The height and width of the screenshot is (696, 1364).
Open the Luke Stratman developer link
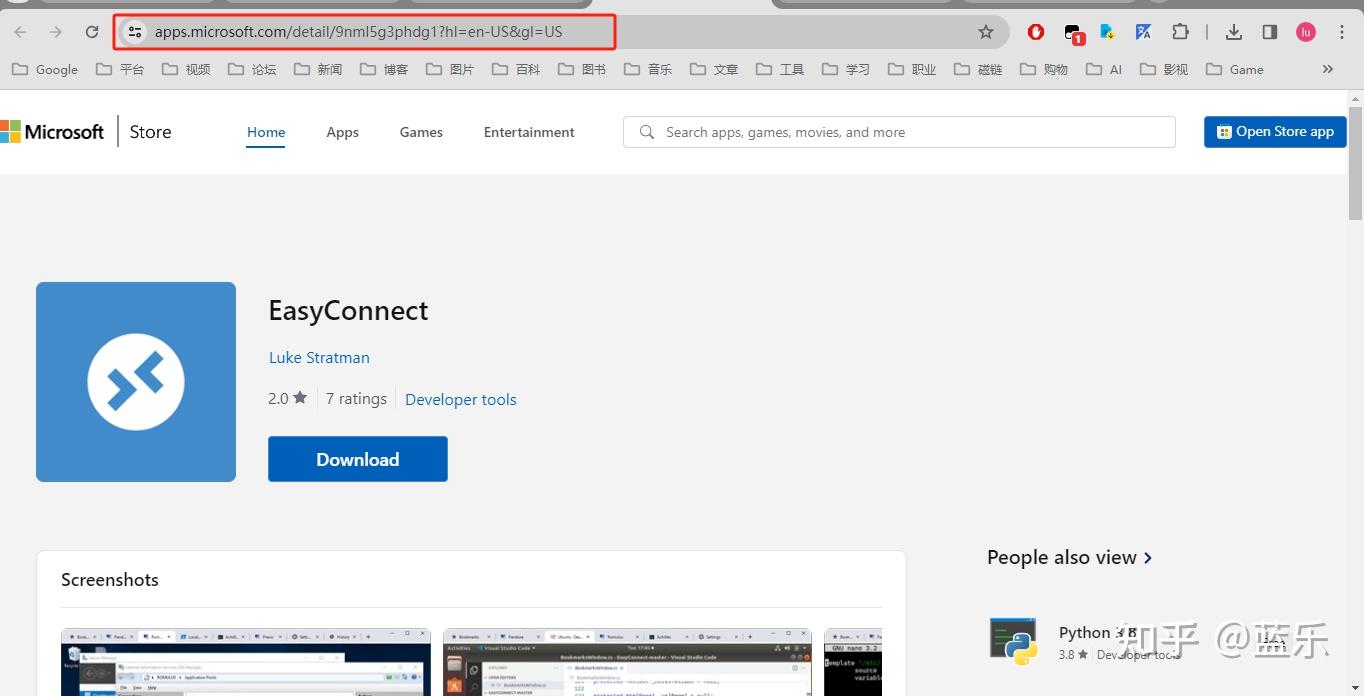click(319, 357)
